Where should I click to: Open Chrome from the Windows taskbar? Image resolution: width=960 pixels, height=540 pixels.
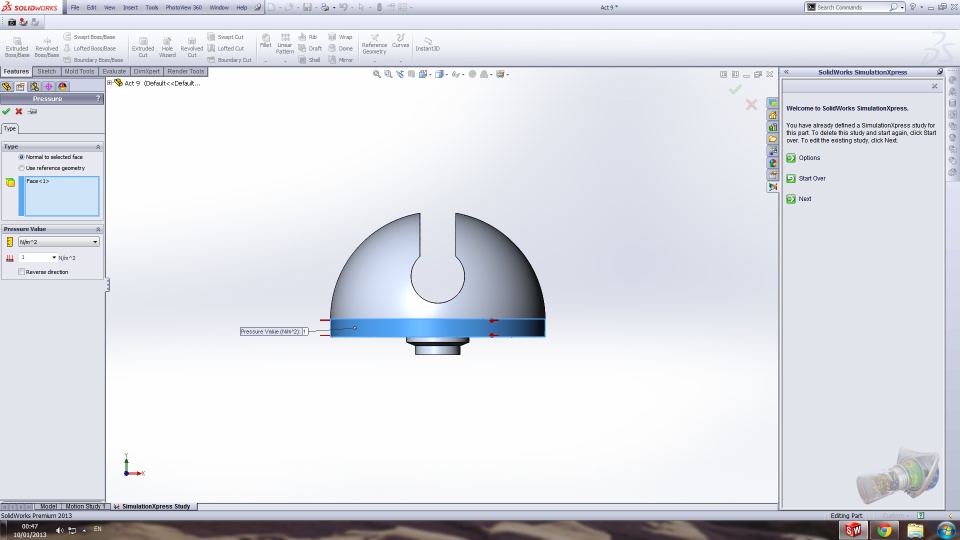885,530
